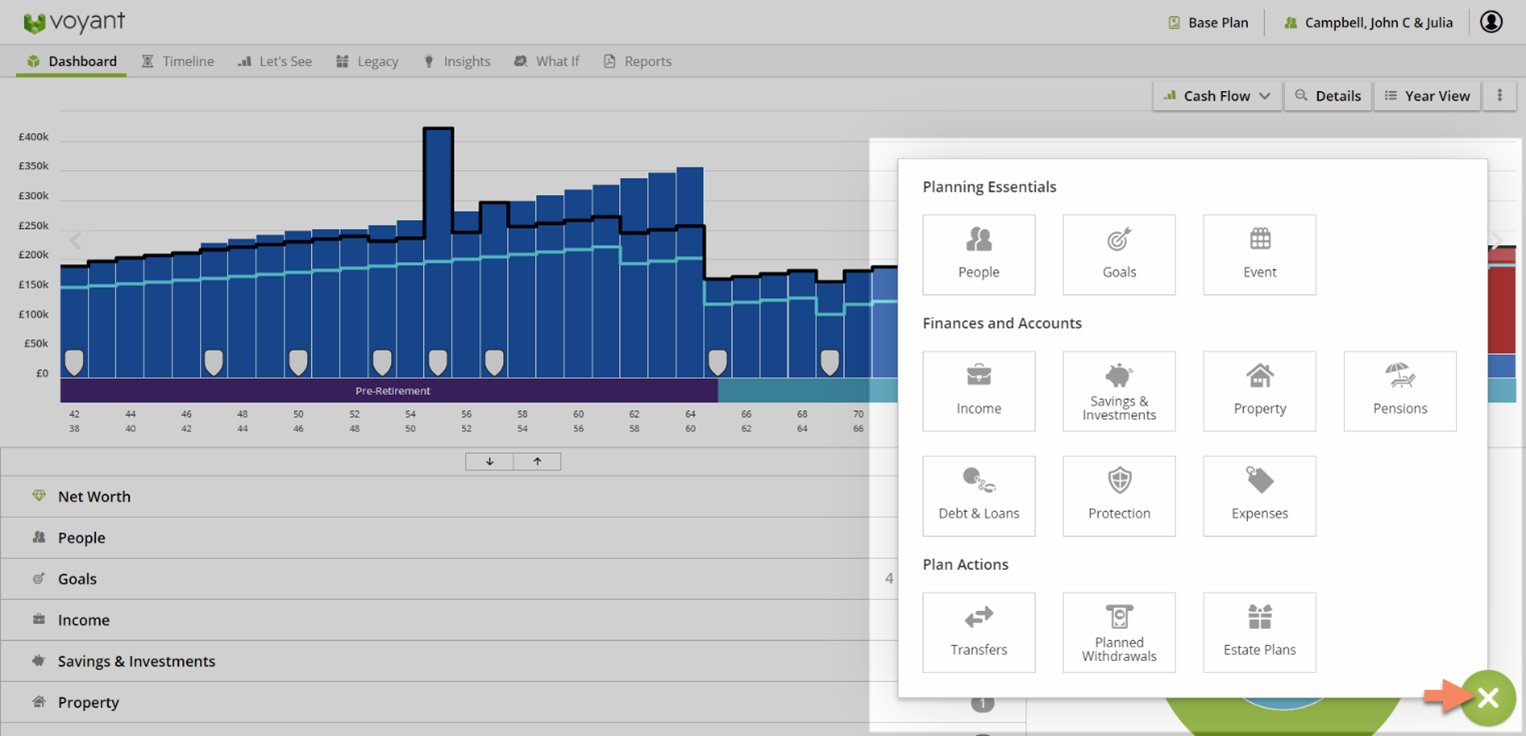Viewport: 1526px width, 736px height.
Task: Open the Expenses tile
Action: (1258, 495)
